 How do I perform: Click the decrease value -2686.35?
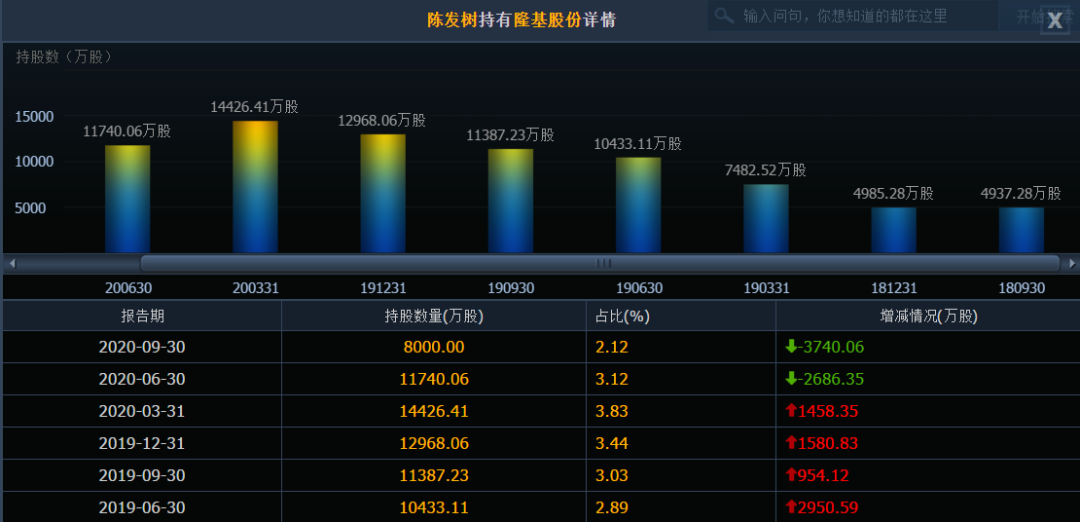coord(824,379)
